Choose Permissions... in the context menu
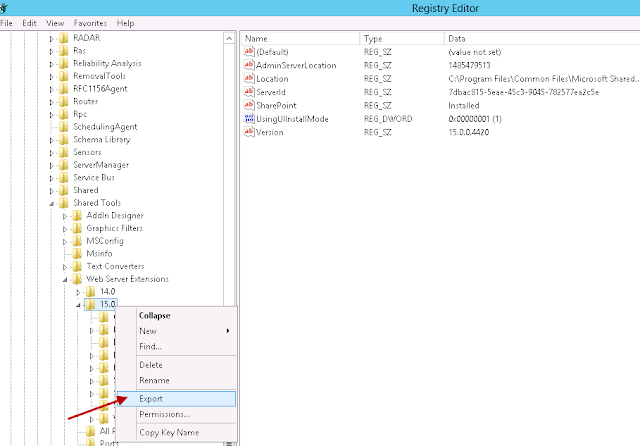The height and width of the screenshot is (446, 640). [x=164, y=414]
